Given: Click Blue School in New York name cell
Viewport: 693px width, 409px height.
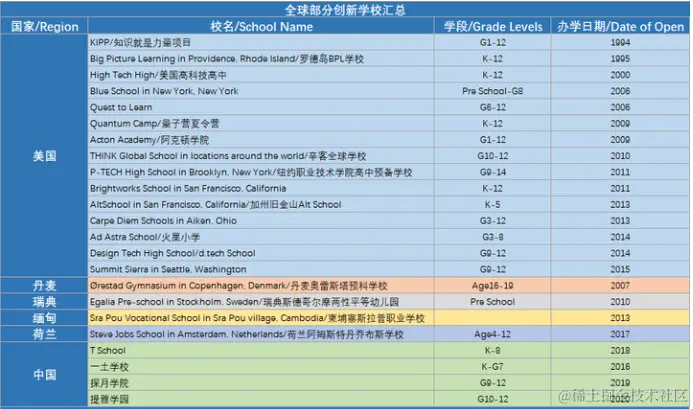Looking at the screenshot, I should point(261,91).
